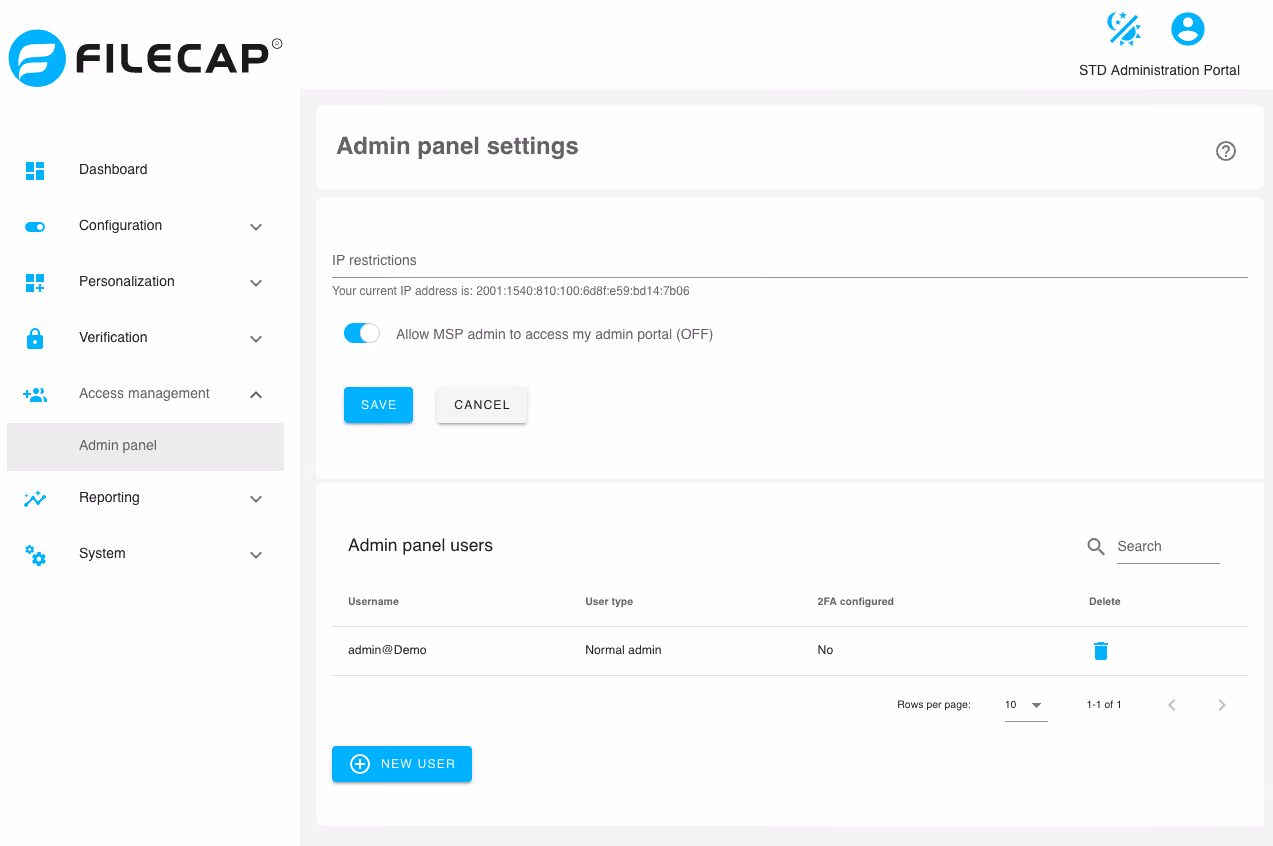Toggle Allow MSP admin access switch
1273x846 pixels.
tap(362, 334)
